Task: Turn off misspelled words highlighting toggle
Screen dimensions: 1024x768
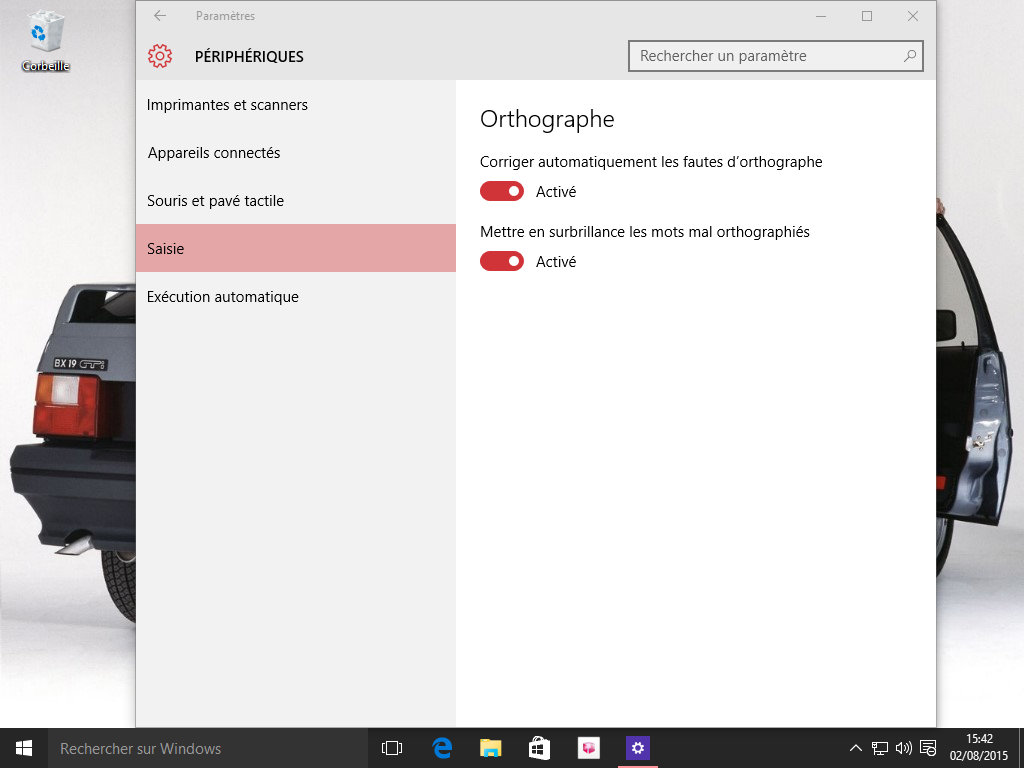Action: coord(502,261)
